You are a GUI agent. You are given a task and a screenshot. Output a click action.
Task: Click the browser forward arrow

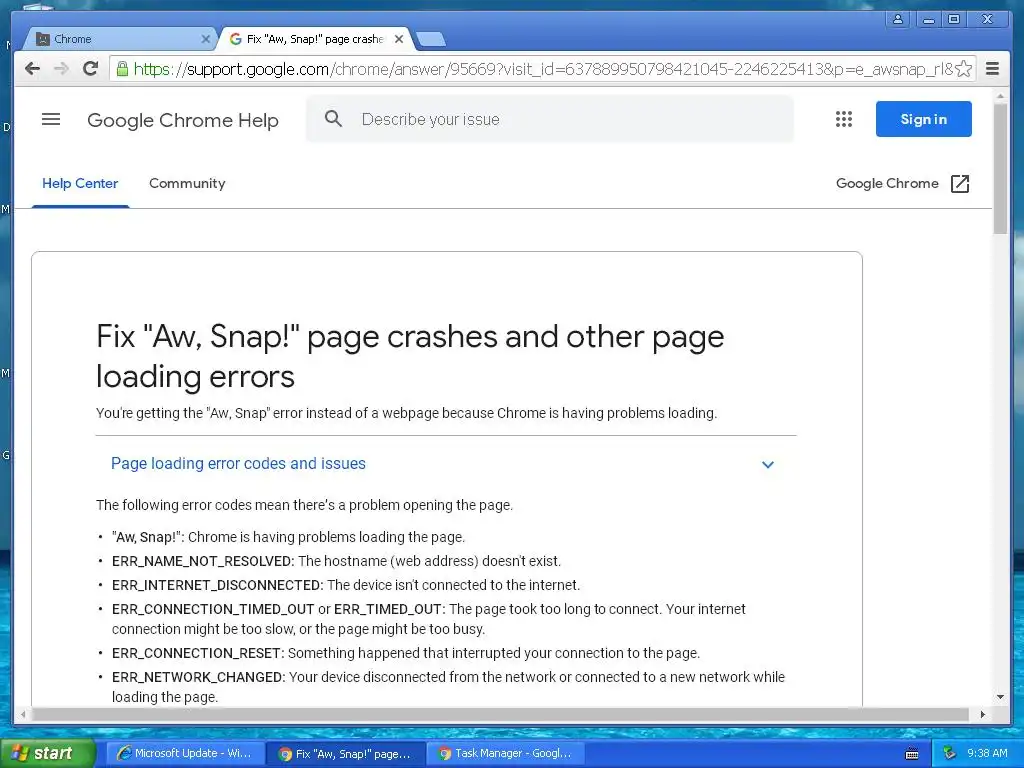[x=61, y=69]
